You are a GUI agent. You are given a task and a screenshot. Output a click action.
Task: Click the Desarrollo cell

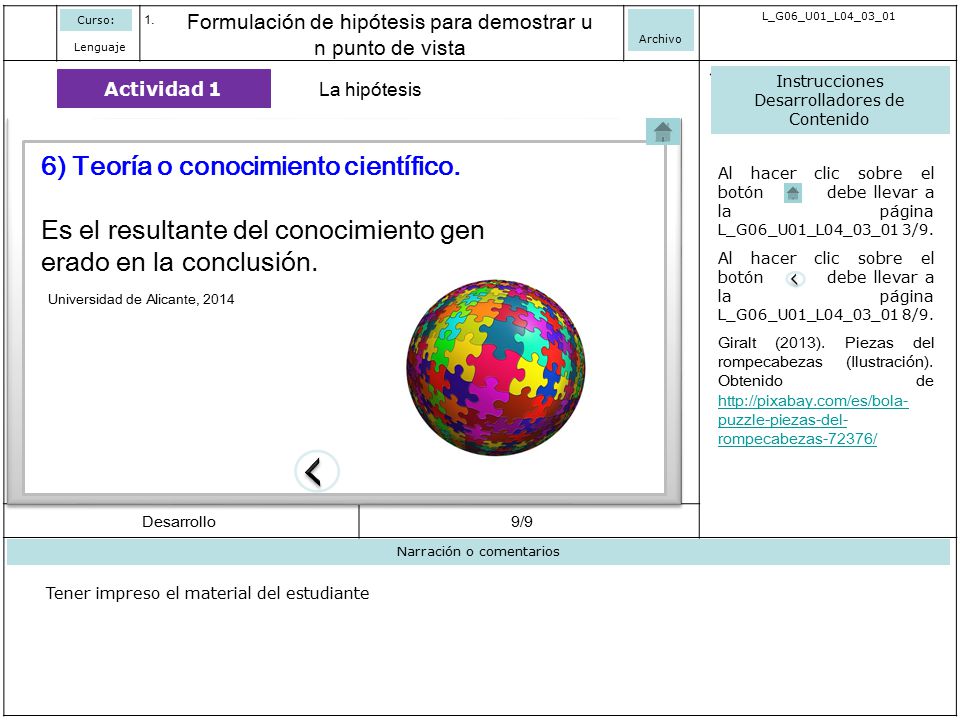click(x=179, y=522)
